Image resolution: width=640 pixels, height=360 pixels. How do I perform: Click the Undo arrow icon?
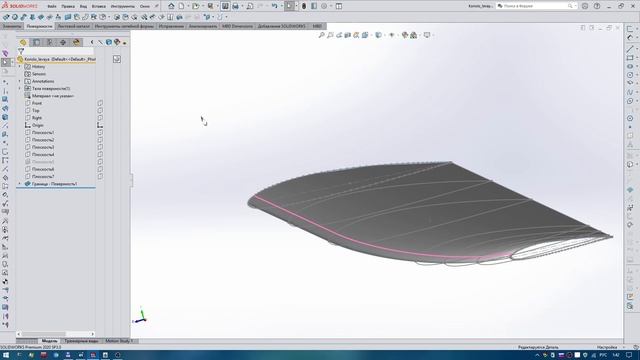click(274, 6)
